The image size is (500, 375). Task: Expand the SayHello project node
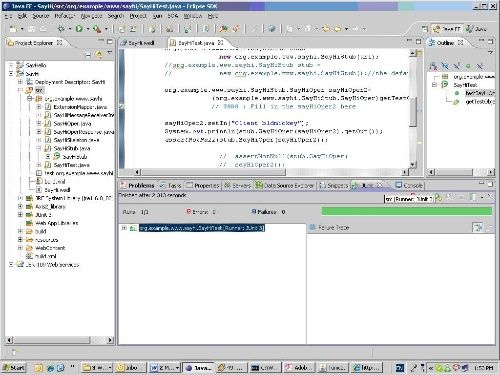tap(11, 65)
